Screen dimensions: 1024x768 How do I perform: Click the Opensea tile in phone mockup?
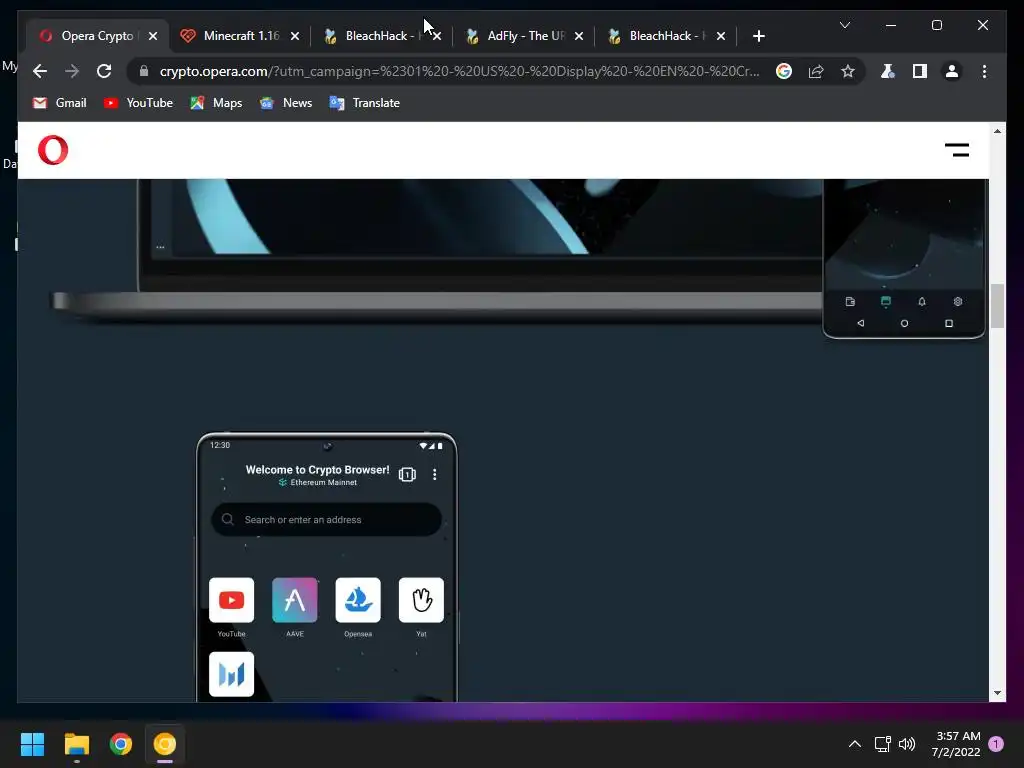[x=358, y=600]
